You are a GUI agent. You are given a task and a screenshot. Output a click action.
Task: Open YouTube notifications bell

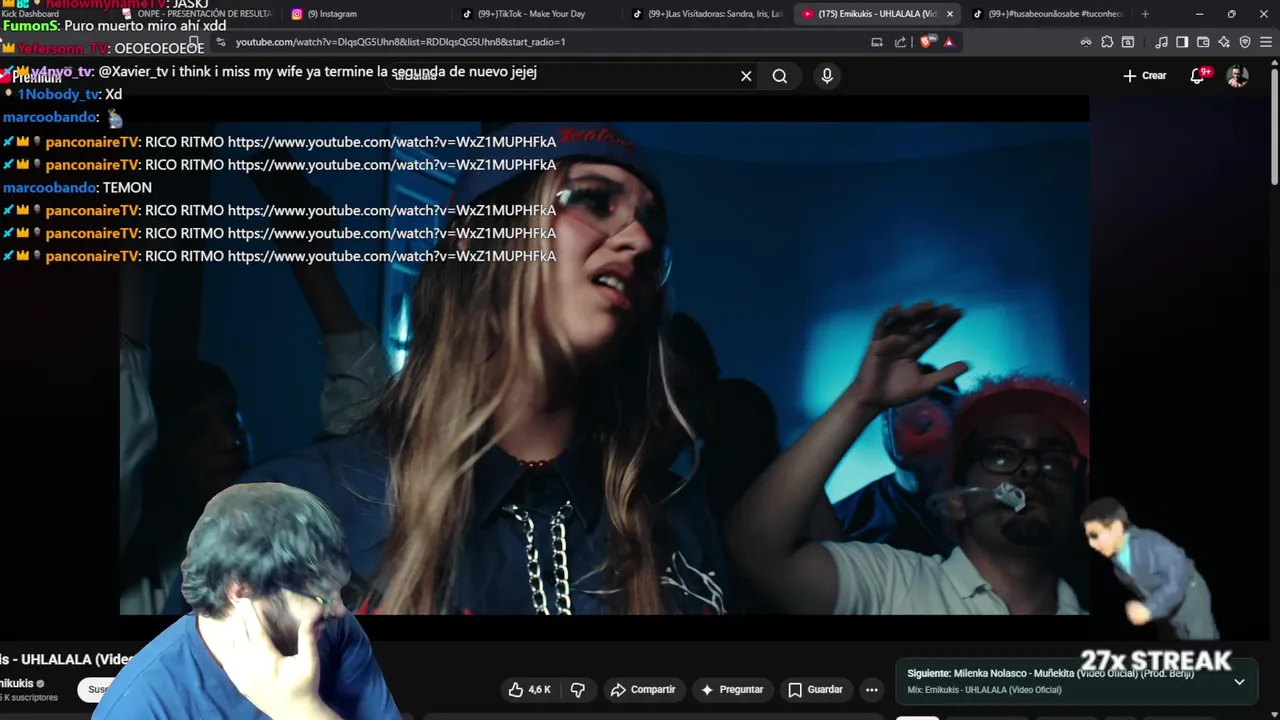pyautogui.click(x=1198, y=76)
